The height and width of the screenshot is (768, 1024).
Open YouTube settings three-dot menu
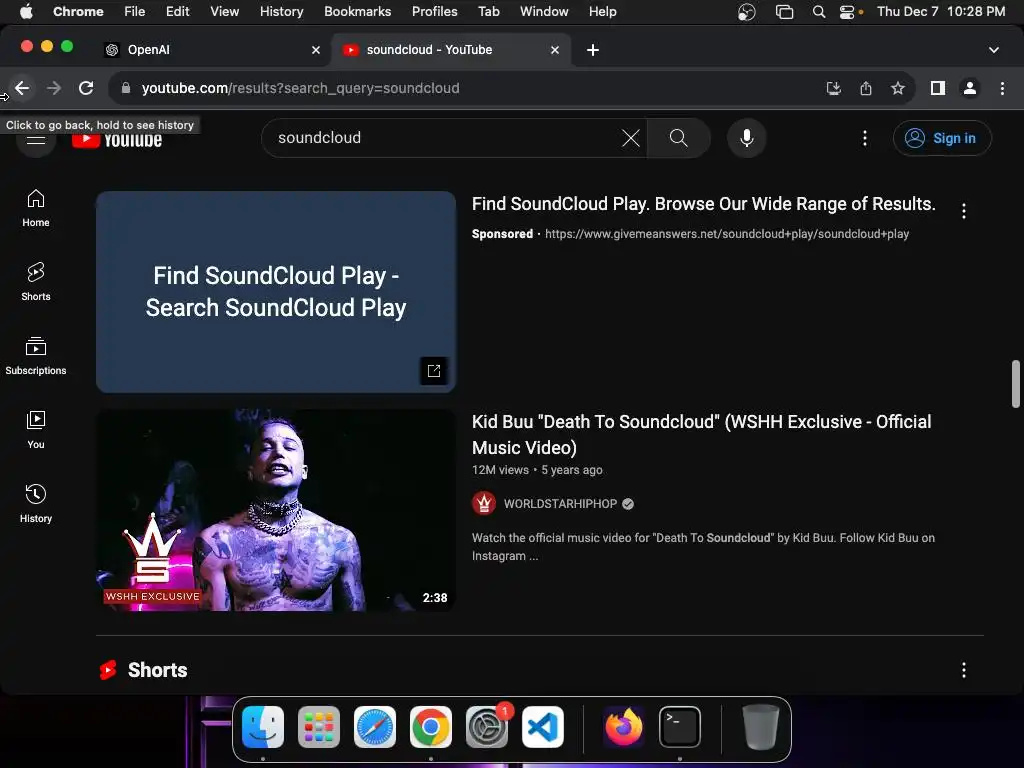865,138
